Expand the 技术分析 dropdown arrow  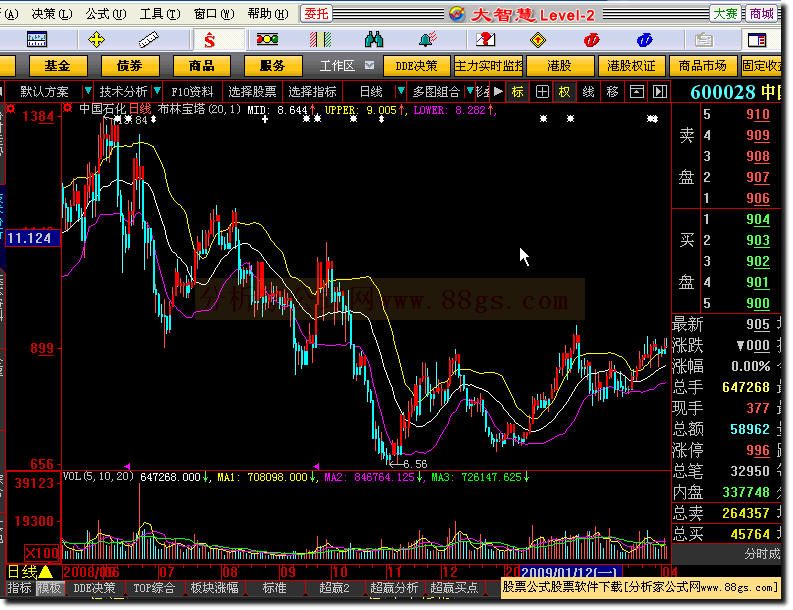[x=157, y=92]
